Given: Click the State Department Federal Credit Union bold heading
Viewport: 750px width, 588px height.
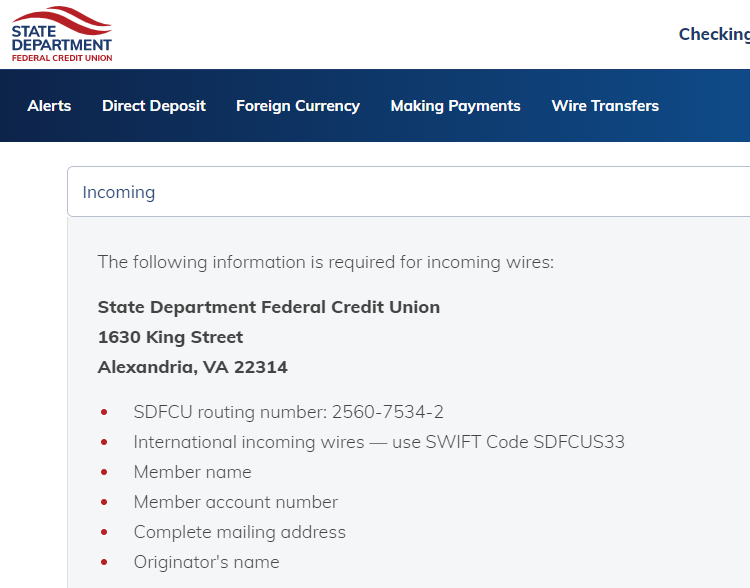Looking at the screenshot, I should 269,307.
